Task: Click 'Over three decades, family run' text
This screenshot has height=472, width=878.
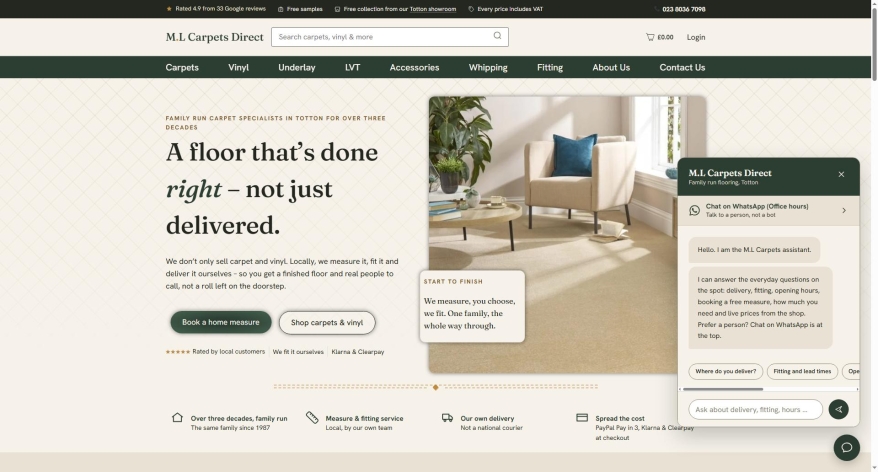Action: [x=239, y=418]
